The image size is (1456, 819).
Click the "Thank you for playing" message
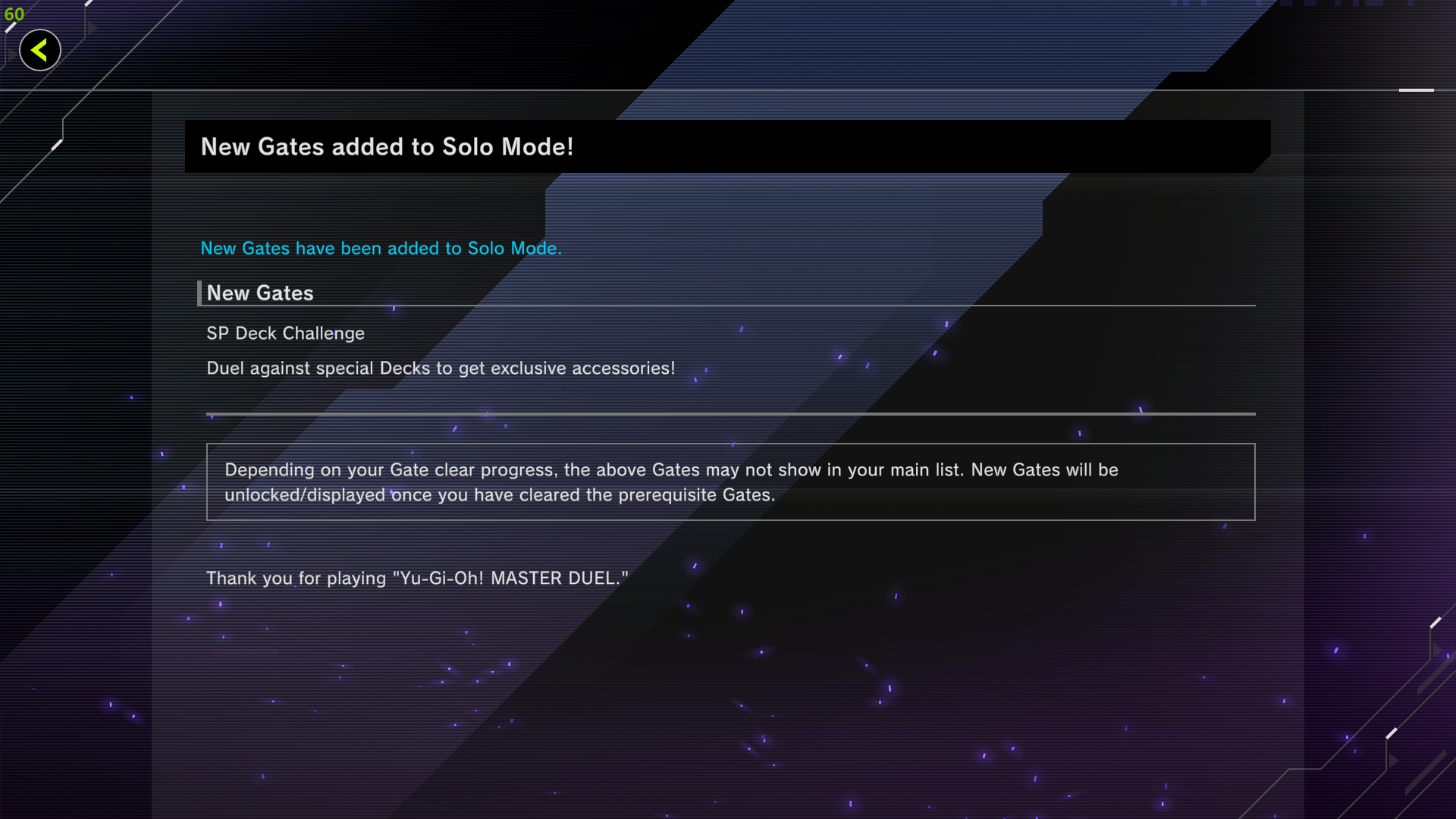coord(417,579)
